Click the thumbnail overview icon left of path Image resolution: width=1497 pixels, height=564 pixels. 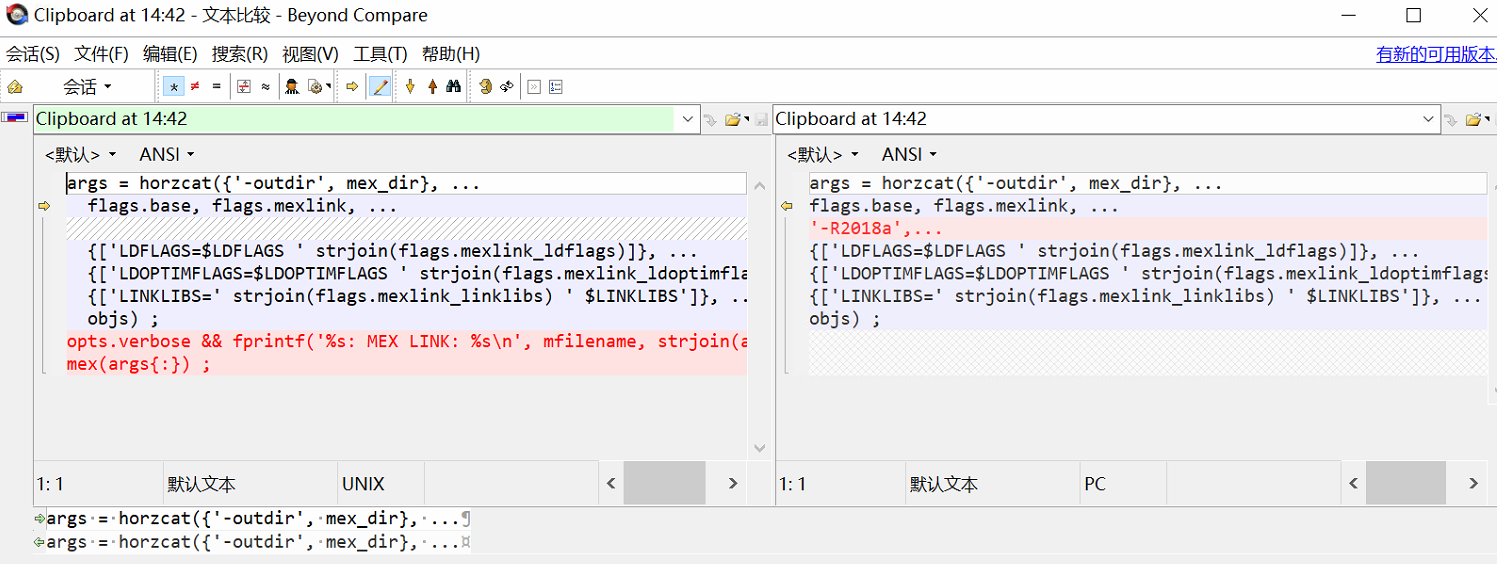pos(15,117)
